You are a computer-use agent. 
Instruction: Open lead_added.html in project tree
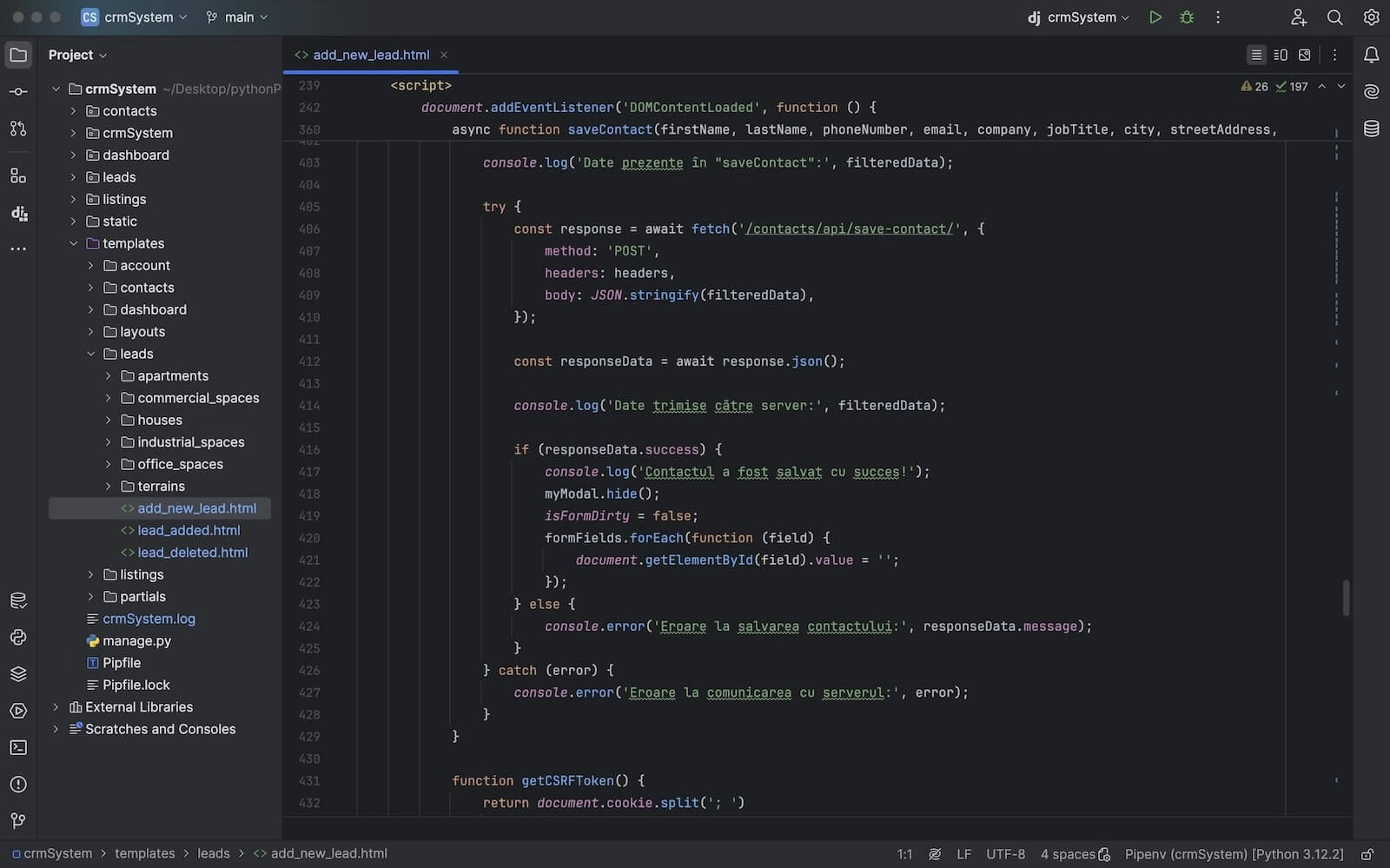[189, 530]
